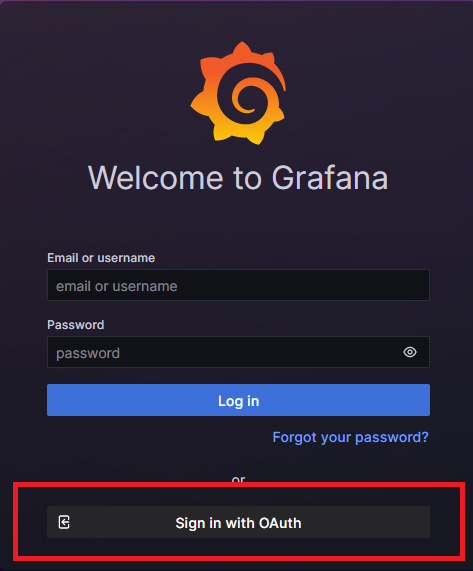Click the word Welcome in the heading

155,178
